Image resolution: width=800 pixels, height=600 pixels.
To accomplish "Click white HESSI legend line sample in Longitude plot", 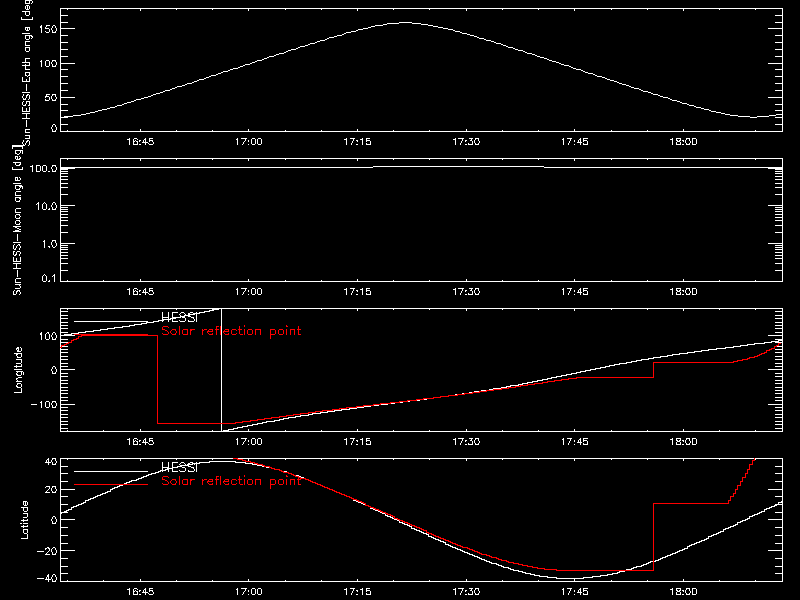I will click(x=111, y=321).
